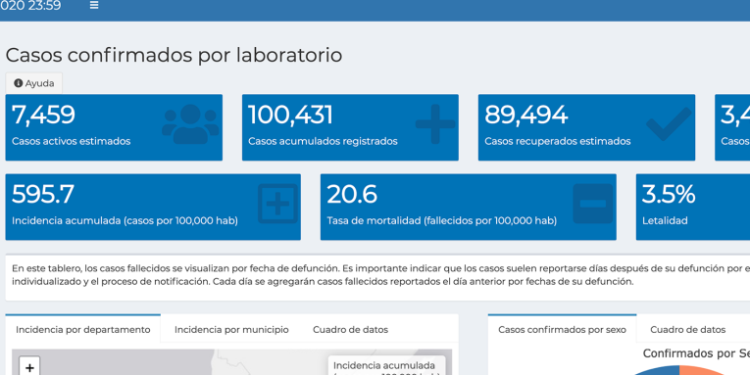Open the hamburger menu in the top bar
The height and width of the screenshot is (375, 750).
click(94, 5)
